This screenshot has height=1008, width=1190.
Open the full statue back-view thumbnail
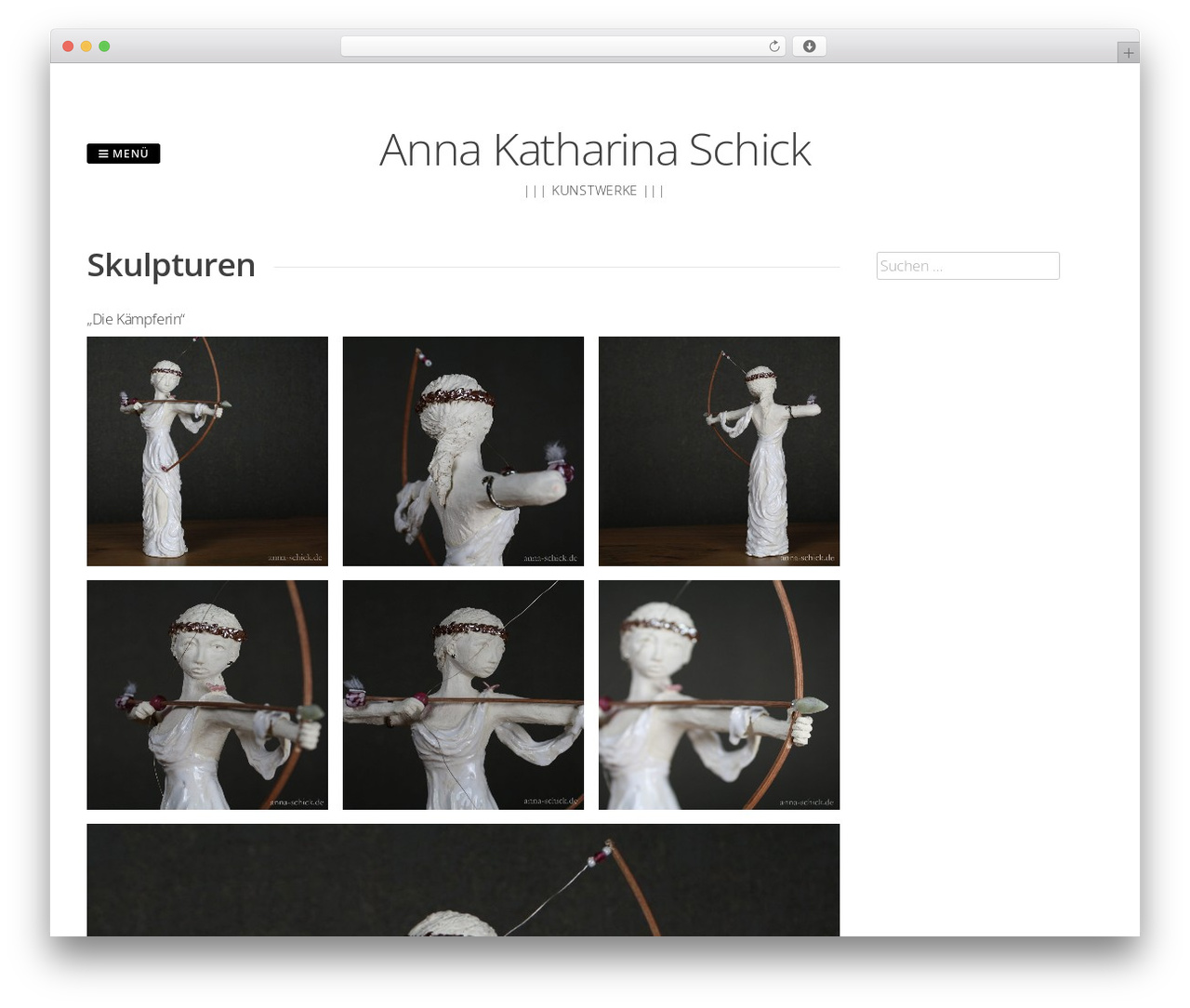coord(719,451)
